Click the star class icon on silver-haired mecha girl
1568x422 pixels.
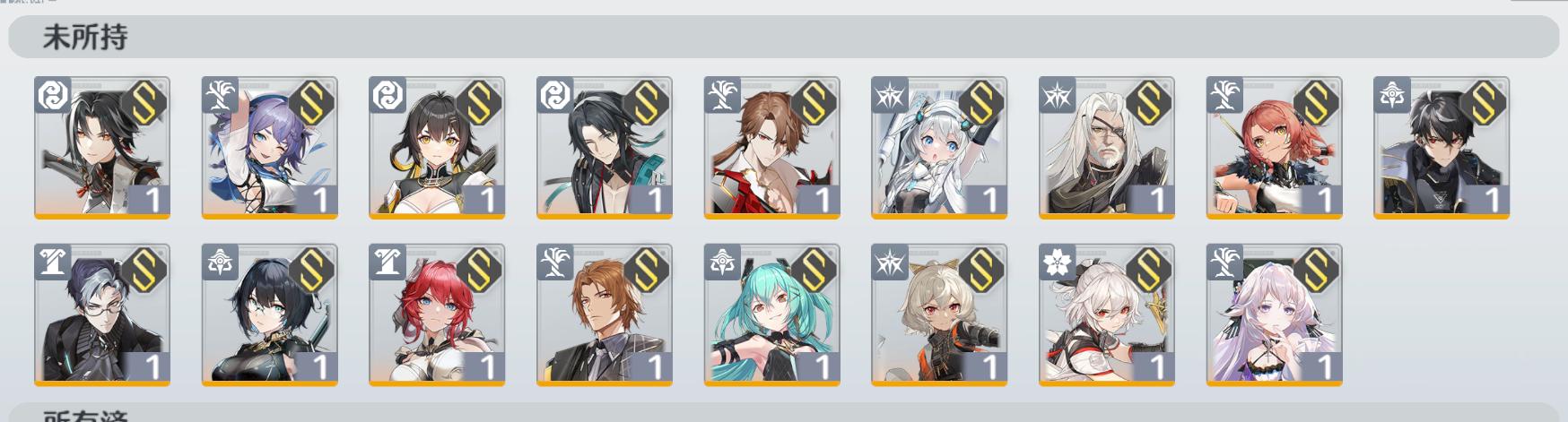890,95
